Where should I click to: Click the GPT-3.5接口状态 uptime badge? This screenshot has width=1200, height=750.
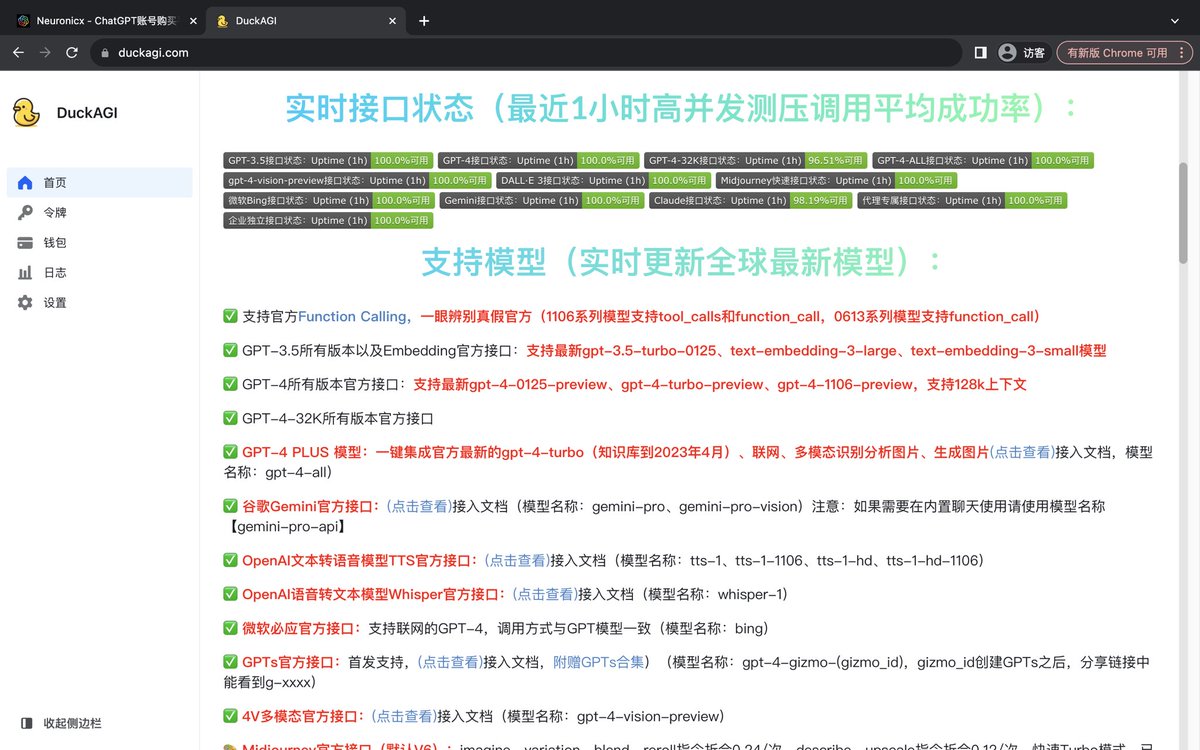[329, 160]
